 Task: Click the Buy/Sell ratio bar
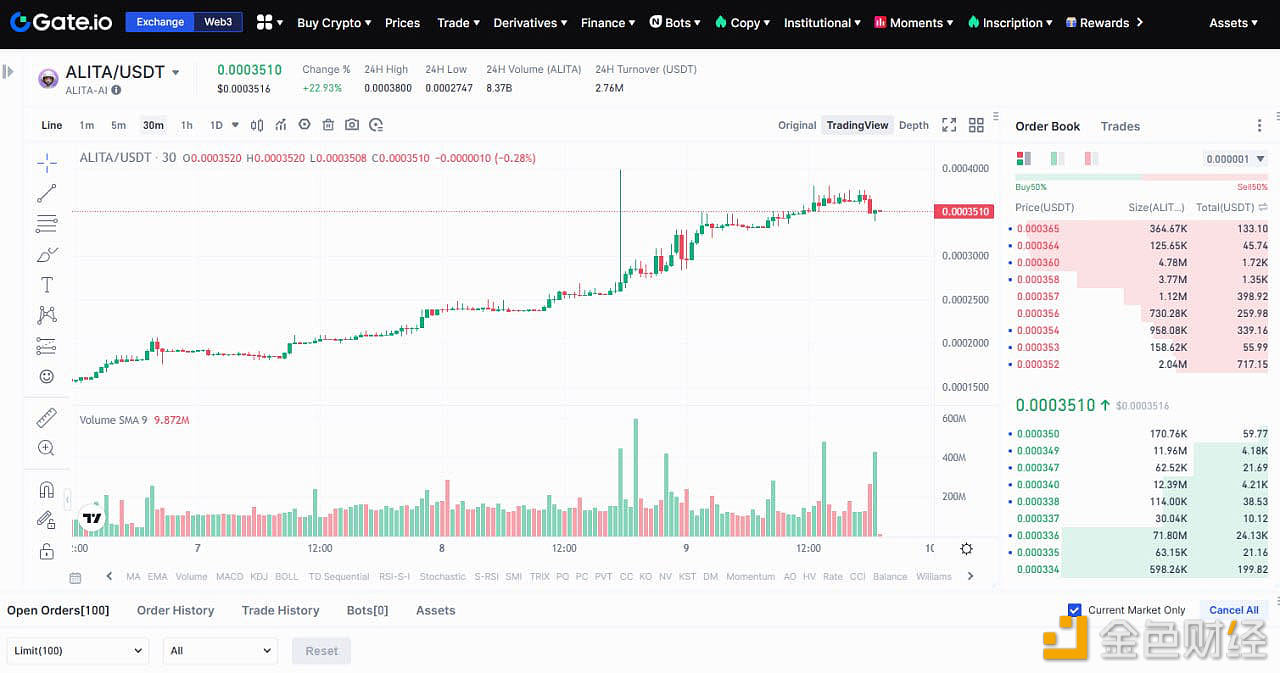pos(1141,177)
